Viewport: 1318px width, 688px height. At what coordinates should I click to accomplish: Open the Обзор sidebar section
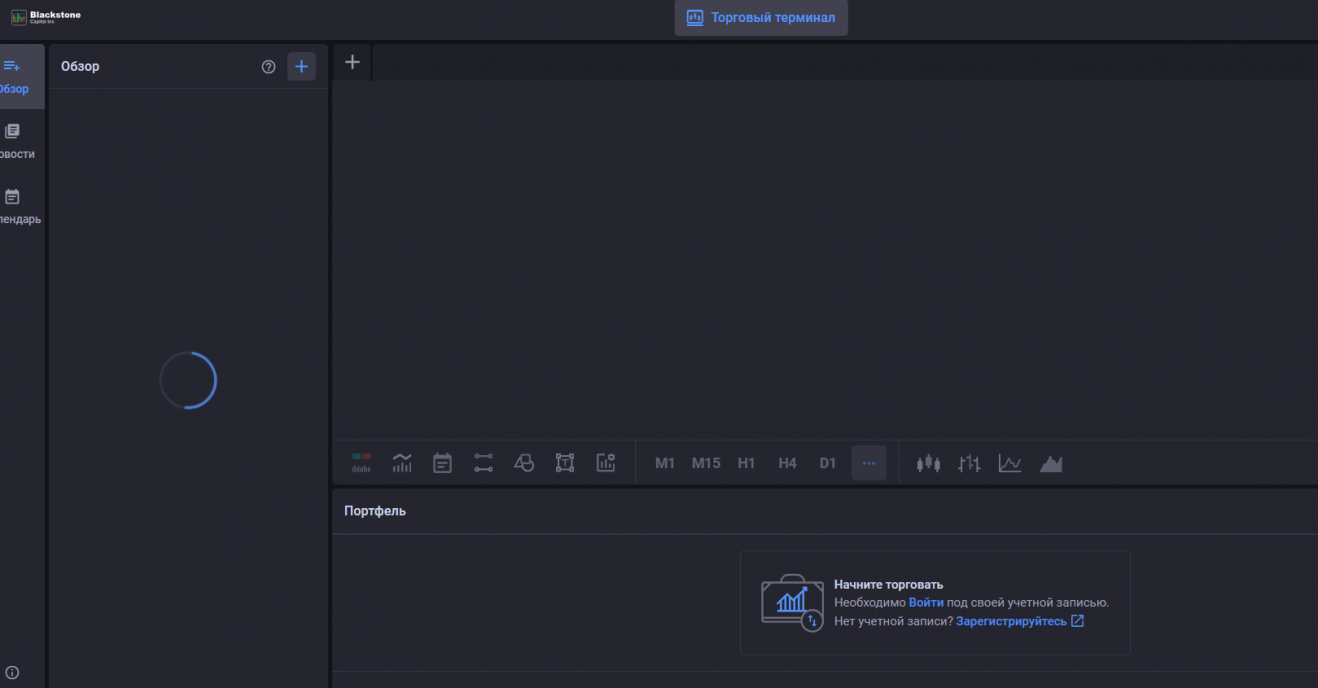pos(20,76)
